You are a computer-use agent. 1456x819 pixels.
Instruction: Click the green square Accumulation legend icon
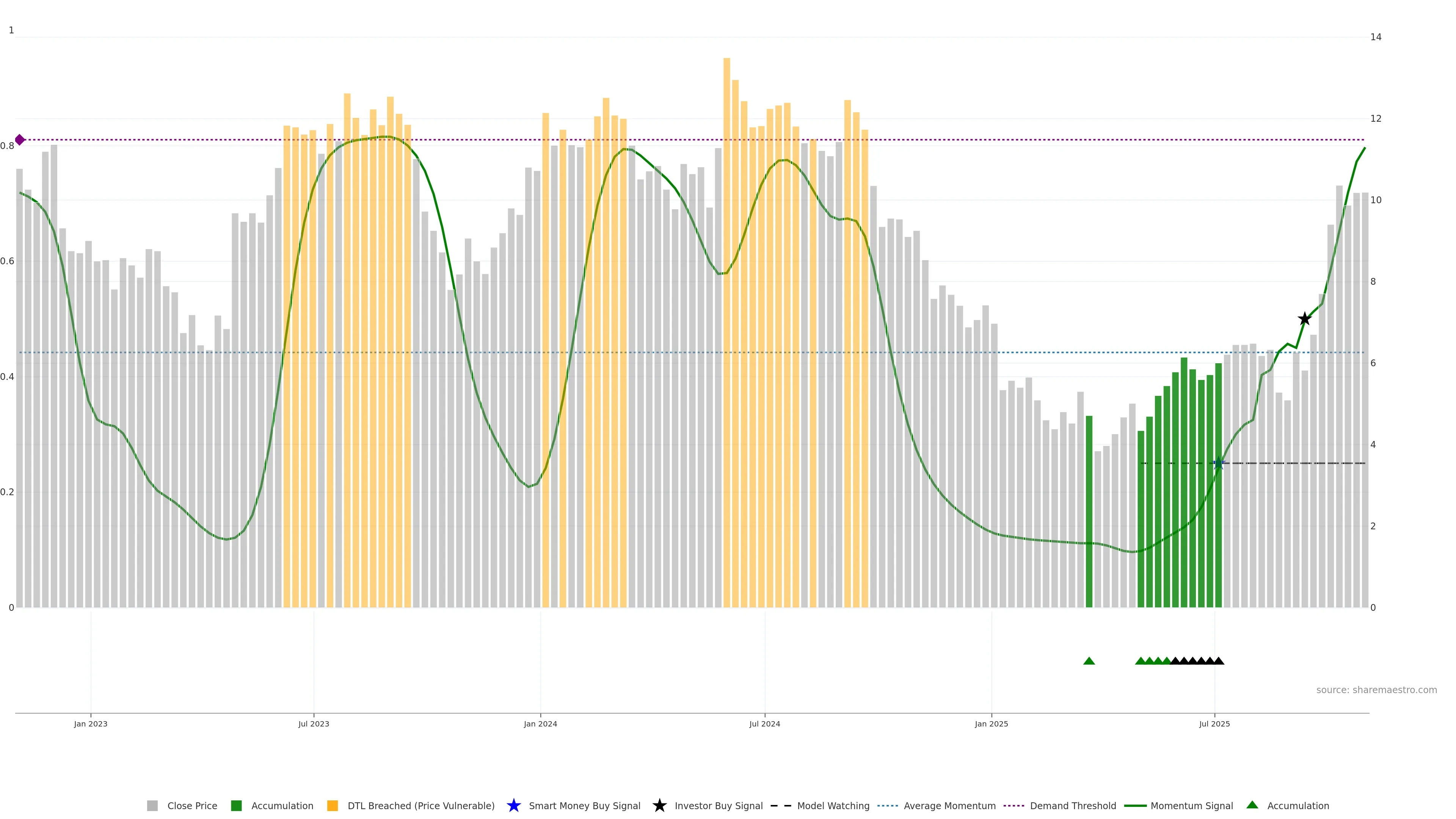click(x=236, y=805)
